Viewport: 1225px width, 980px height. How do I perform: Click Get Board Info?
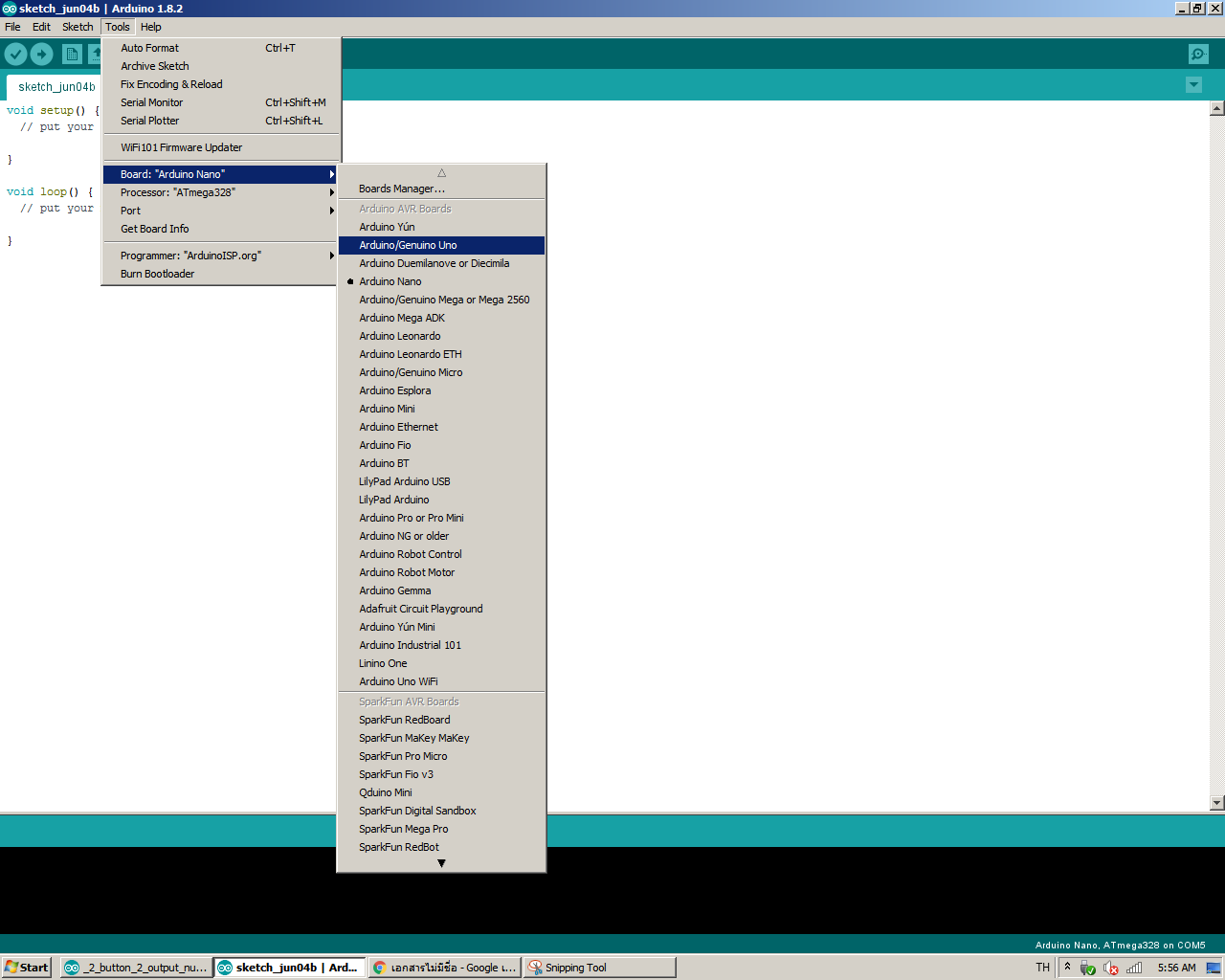pyautogui.click(x=221, y=229)
